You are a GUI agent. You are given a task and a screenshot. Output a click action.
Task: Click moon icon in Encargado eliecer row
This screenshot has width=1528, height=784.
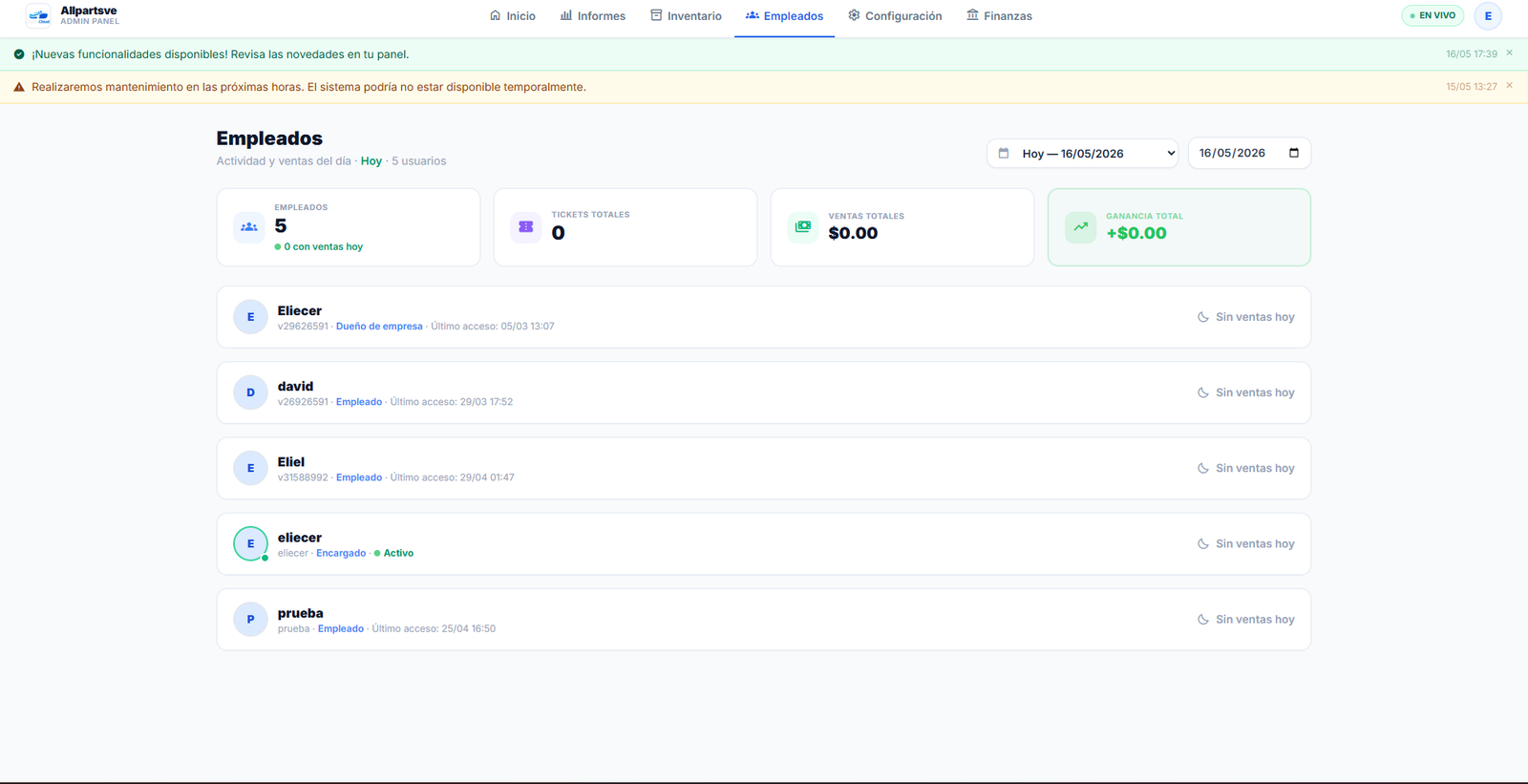click(1203, 543)
